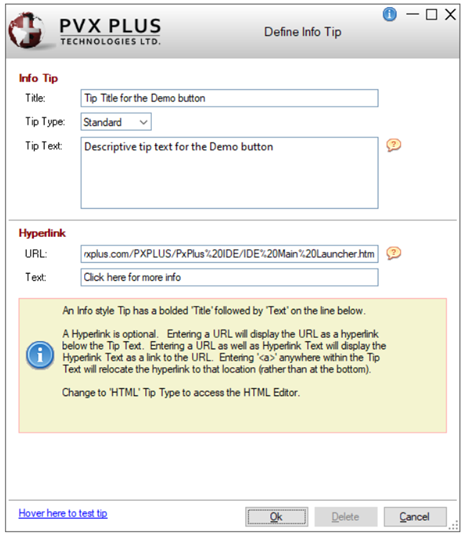The width and height of the screenshot is (464, 535).
Task: Click inside the Tip Text box
Action: [x=229, y=173]
